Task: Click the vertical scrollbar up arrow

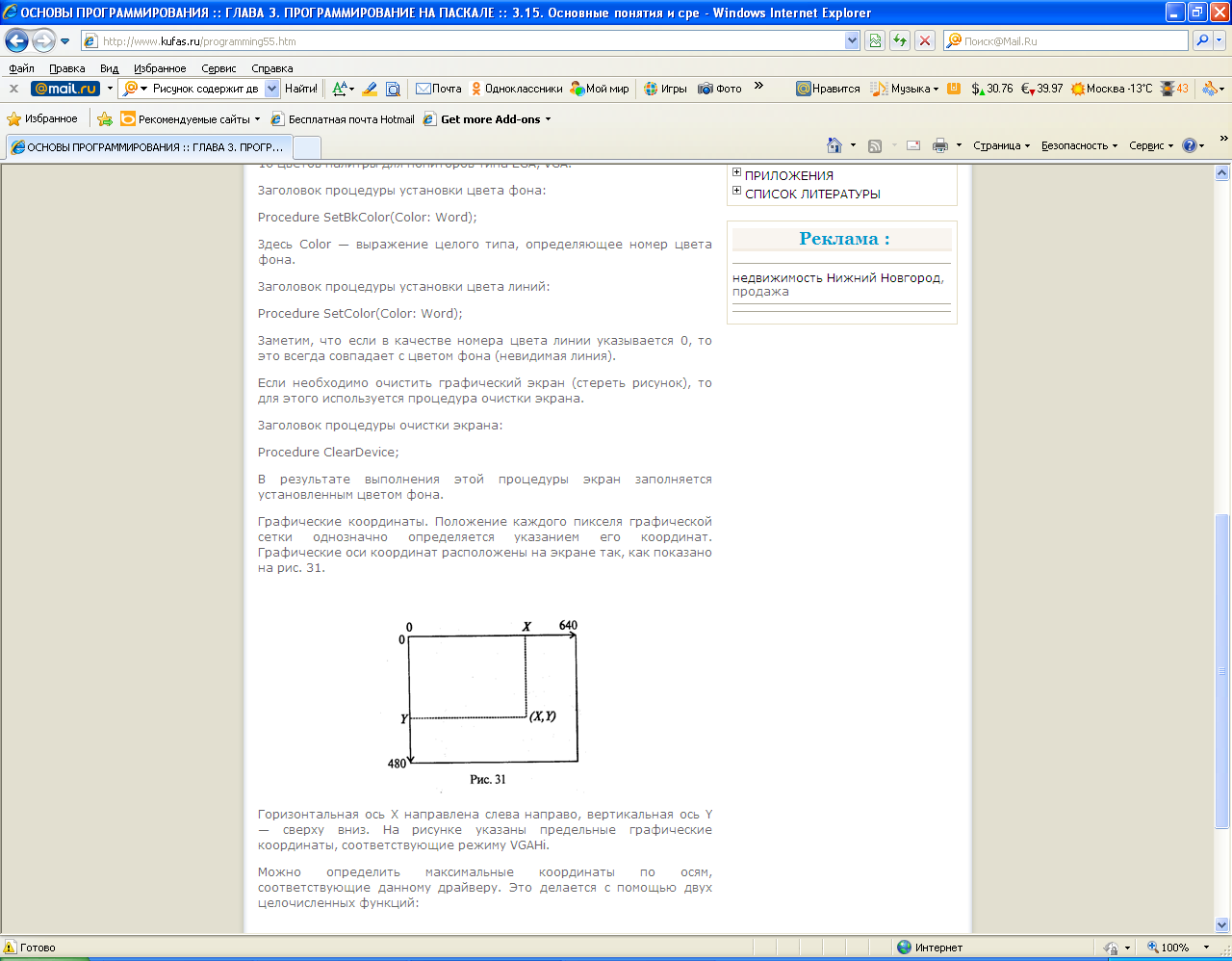Action: tap(1222, 173)
